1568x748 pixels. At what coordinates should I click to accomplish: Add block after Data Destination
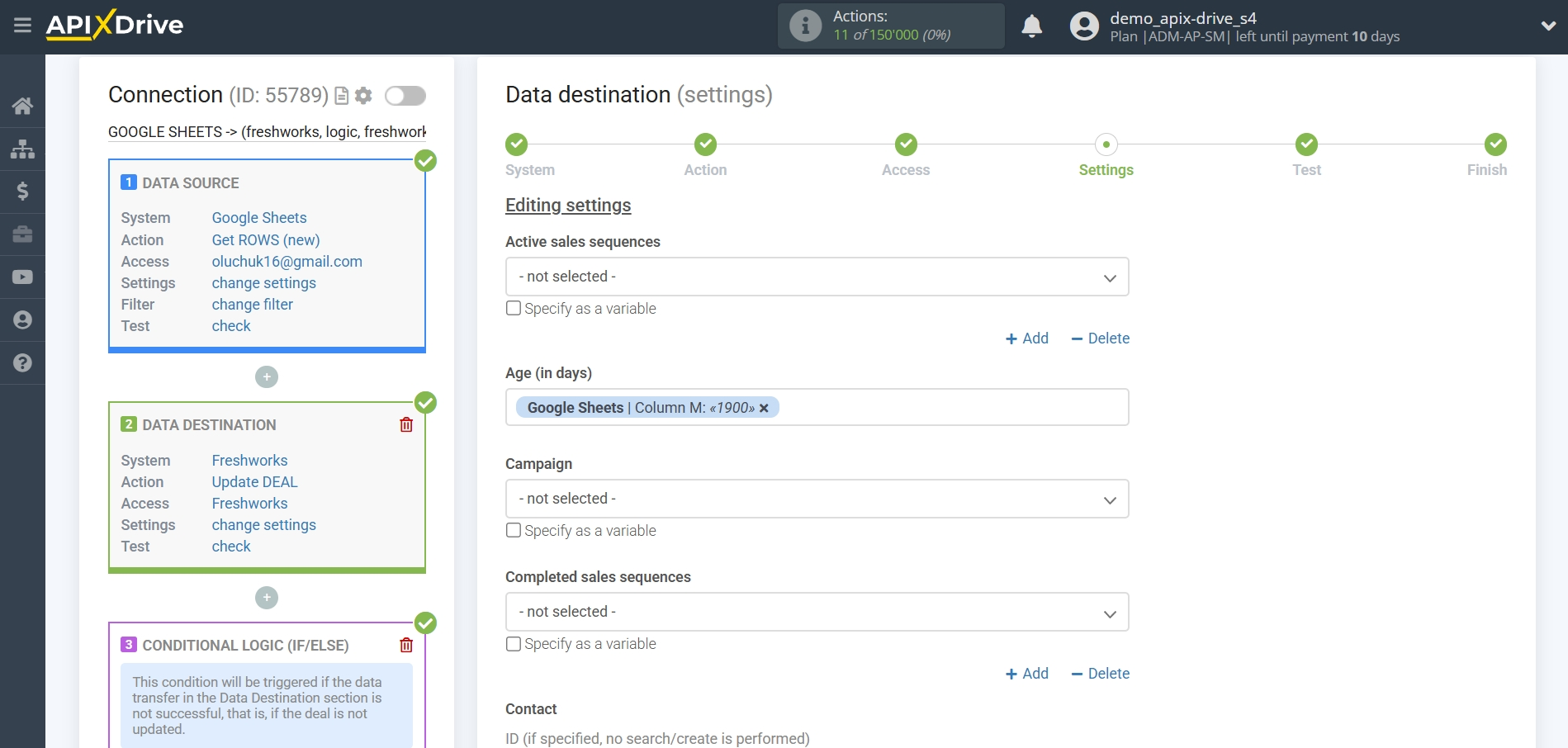[267, 598]
